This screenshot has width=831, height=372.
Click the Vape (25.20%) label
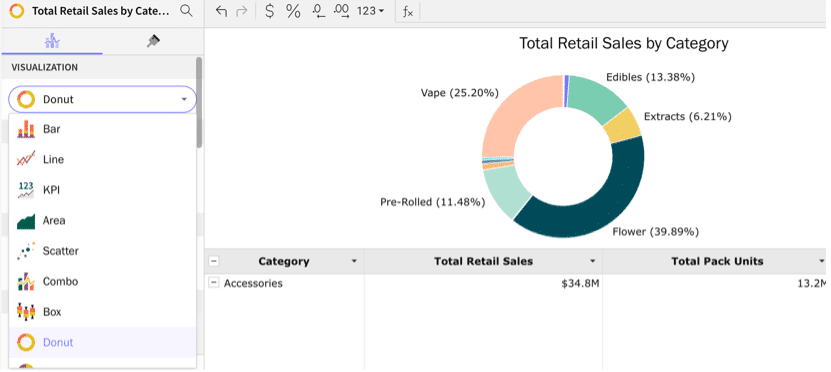(x=460, y=93)
